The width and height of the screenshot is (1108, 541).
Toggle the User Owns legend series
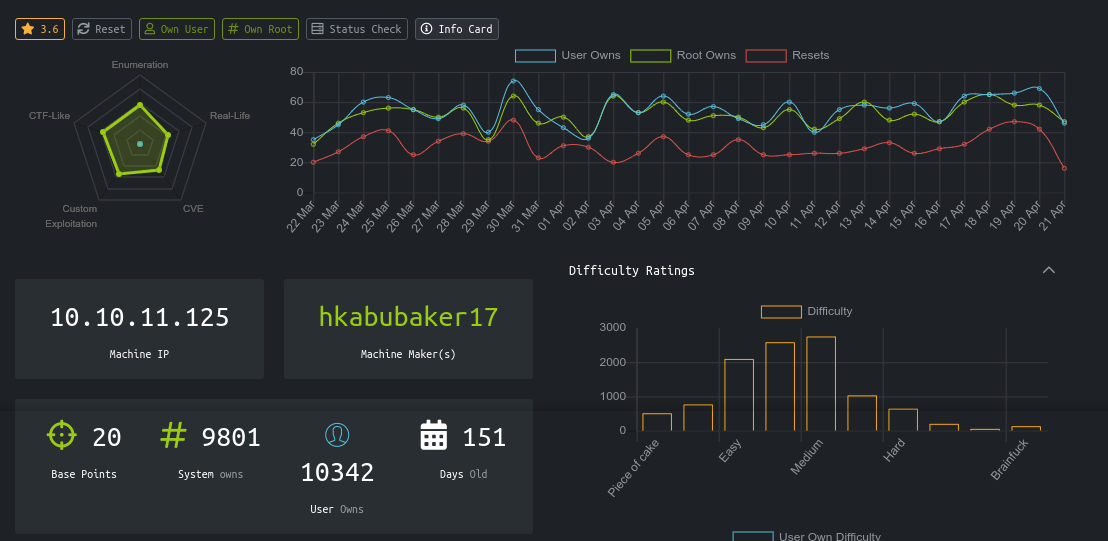pyautogui.click(x=567, y=55)
